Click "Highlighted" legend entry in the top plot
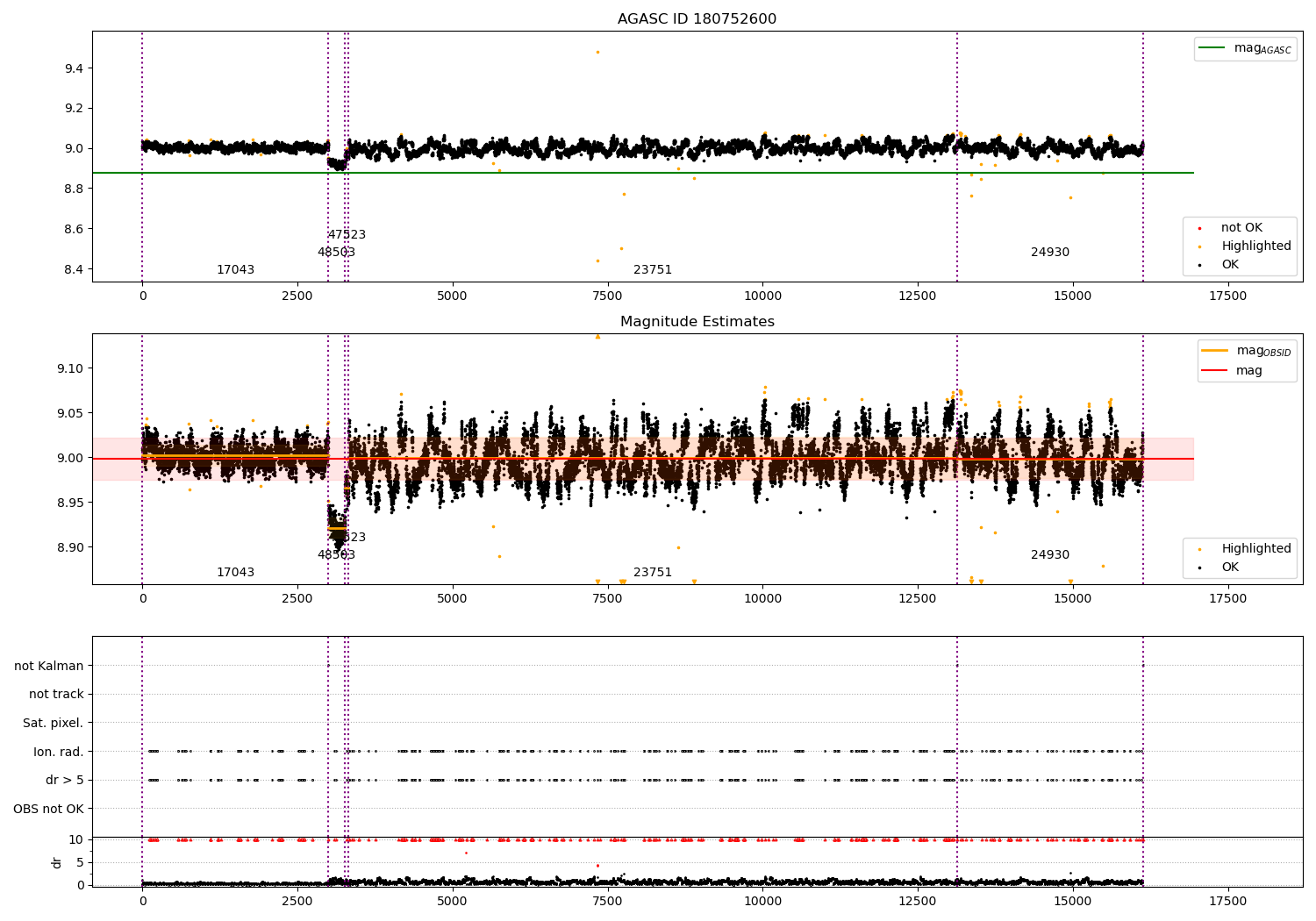This screenshot has width=1316, height=921. point(1256,246)
